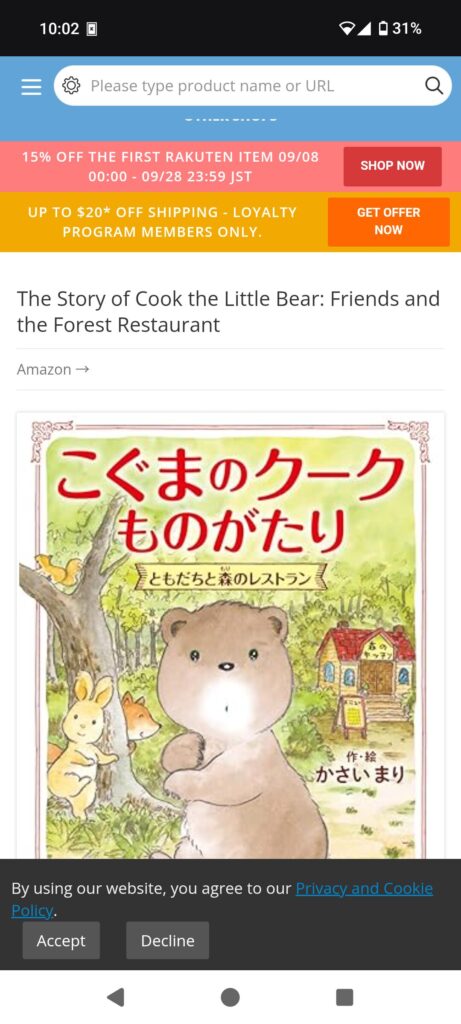Screen dimensions: 461x1024
Task: Open the Little Bear book cover image
Action: pos(230,635)
